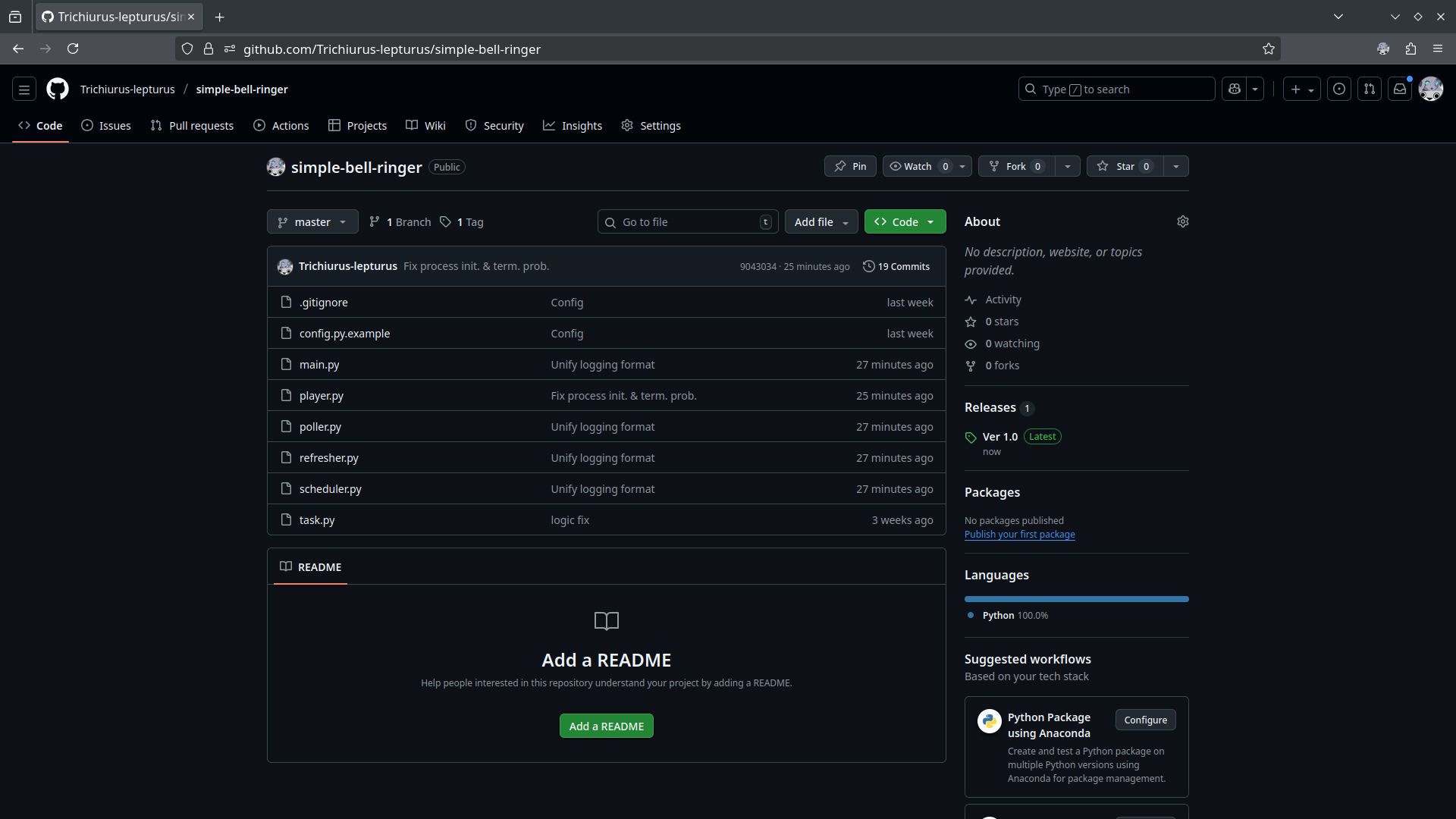The width and height of the screenshot is (1456, 819).
Task: Open the About settings gear icon
Action: coord(1182,221)
